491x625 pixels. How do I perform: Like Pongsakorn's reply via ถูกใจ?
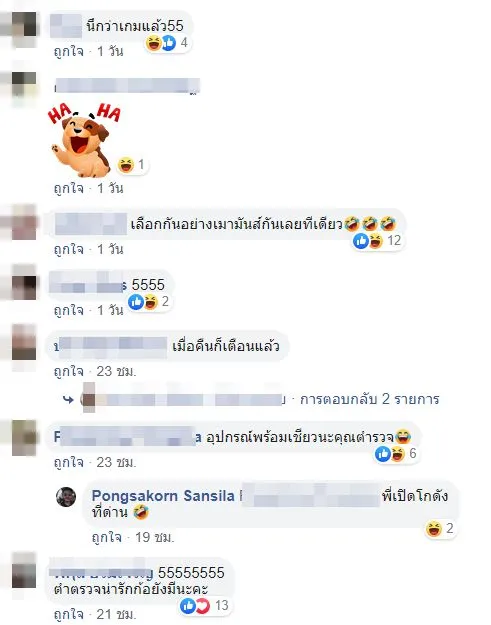click(107, 537)
